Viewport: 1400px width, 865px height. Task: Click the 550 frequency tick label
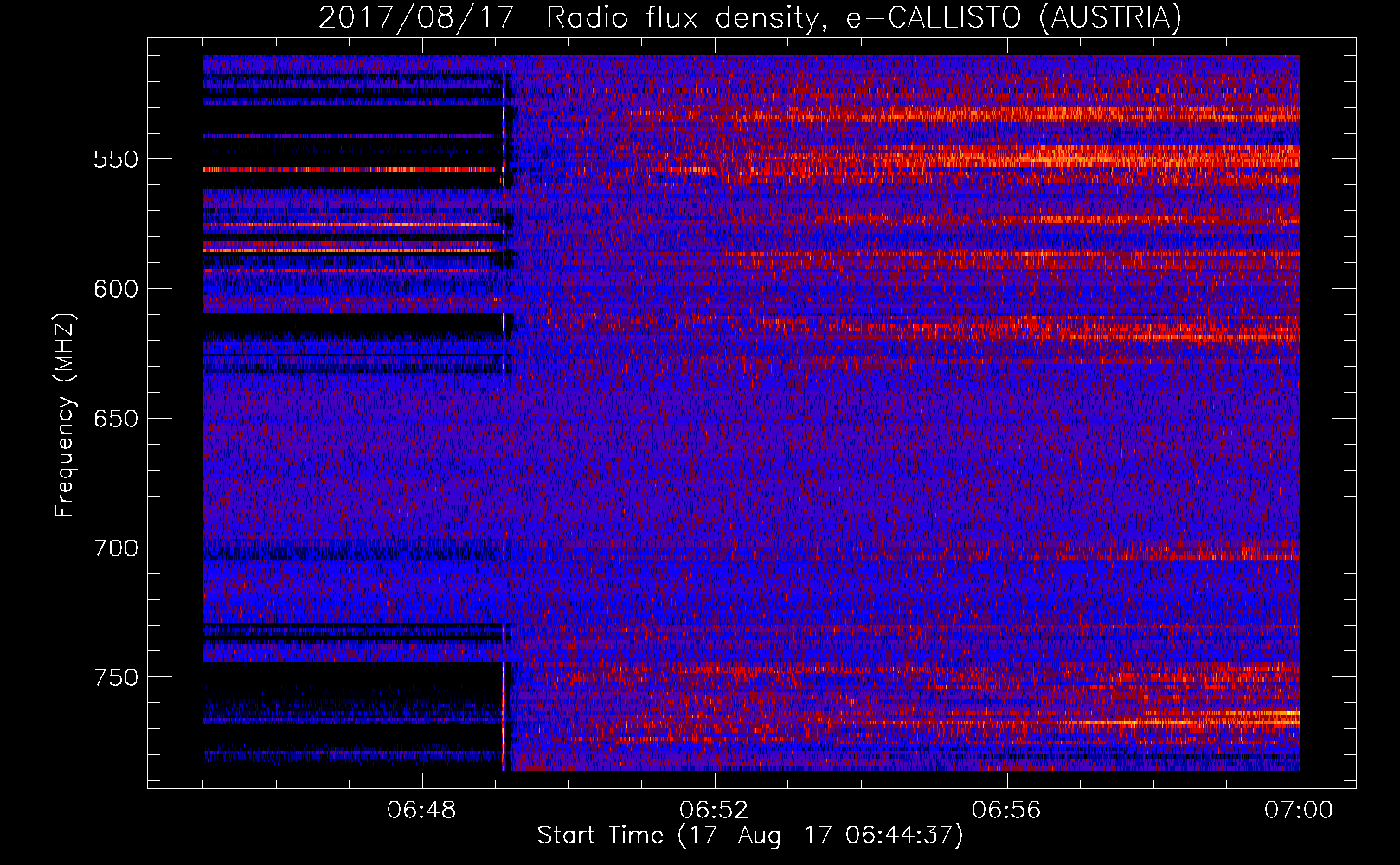pos(116,159)
